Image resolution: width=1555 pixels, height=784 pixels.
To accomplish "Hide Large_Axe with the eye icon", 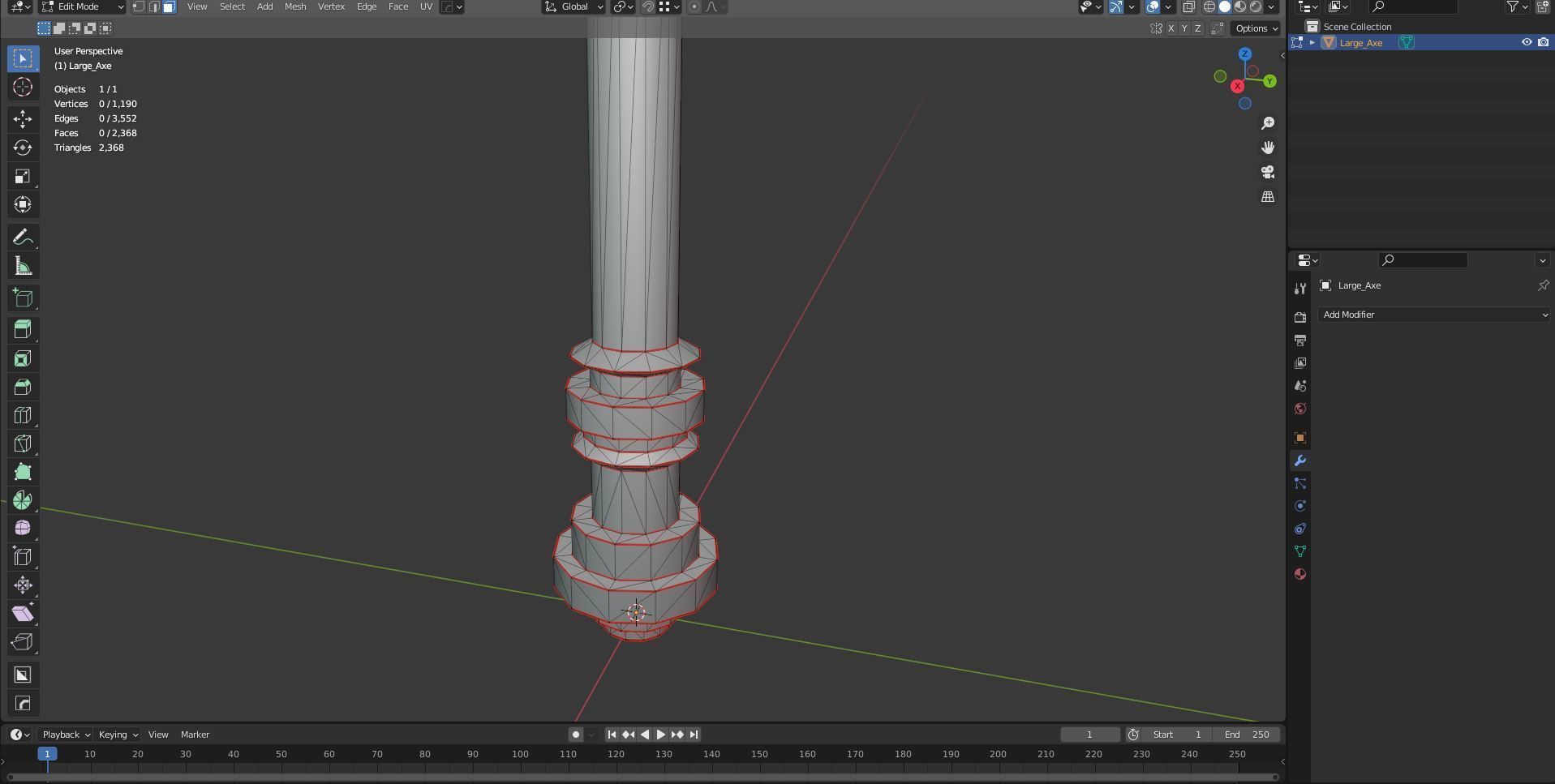I will 1526,42.
